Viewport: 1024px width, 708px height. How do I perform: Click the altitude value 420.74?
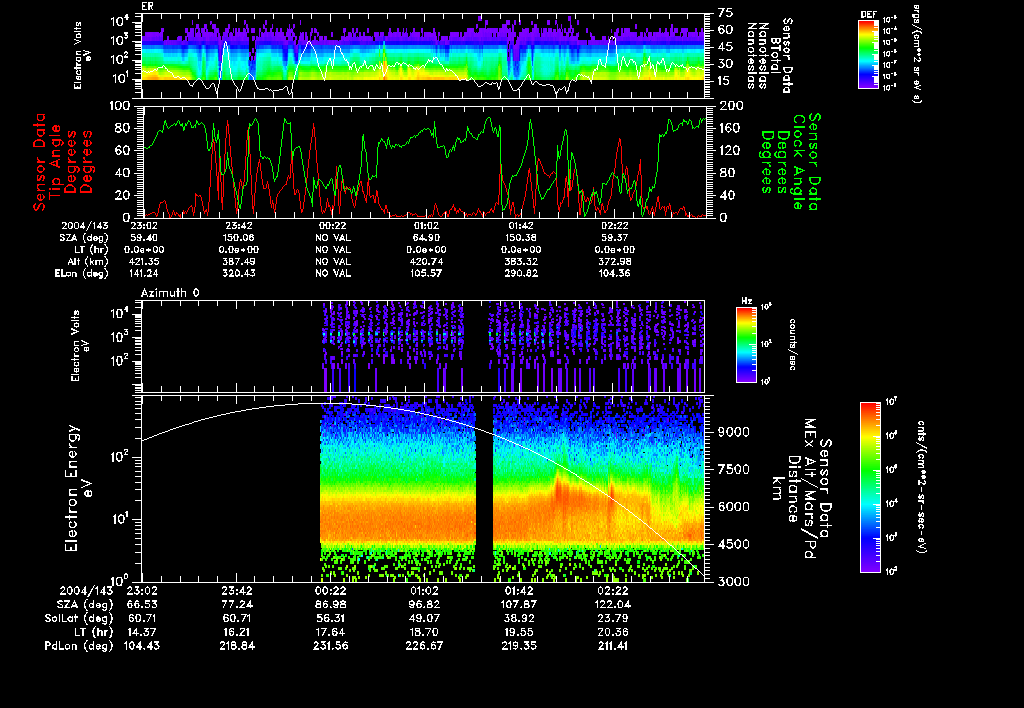pyautogui.click(x=425, y=261)
